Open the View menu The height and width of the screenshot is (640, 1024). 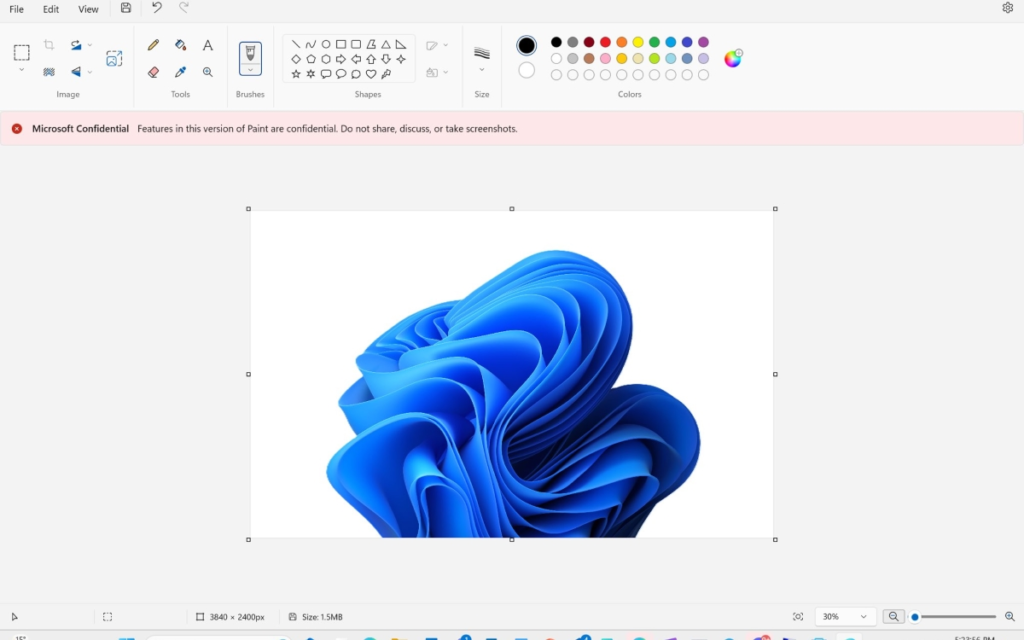click(x=88, y=9)
